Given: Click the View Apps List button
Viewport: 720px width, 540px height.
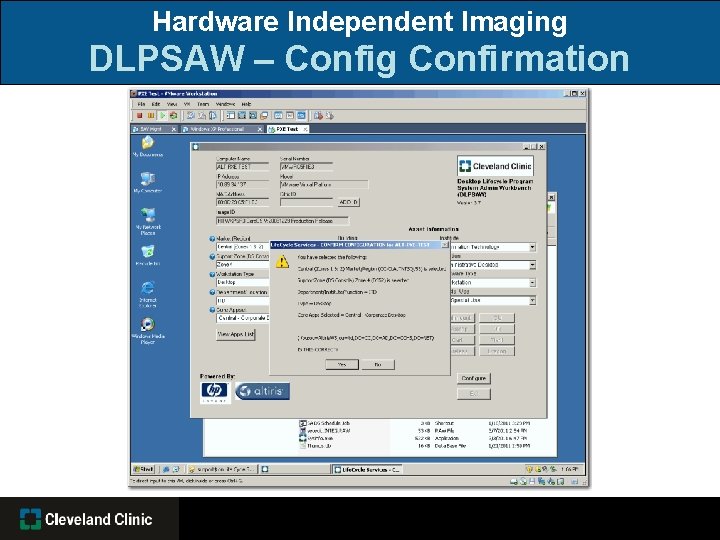Looking at the screenshot, I should tap(236, 334).
